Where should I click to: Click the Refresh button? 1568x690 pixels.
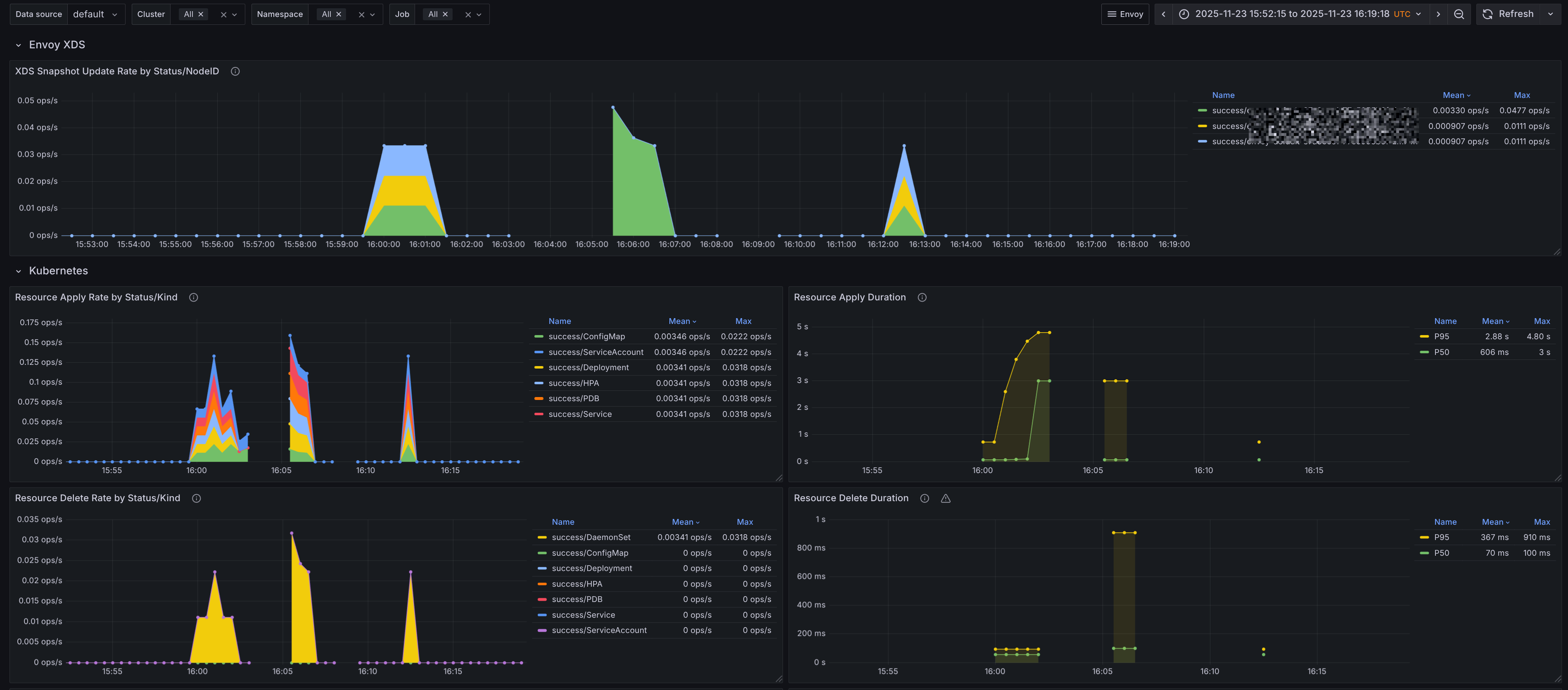(x=1509, y=14)
